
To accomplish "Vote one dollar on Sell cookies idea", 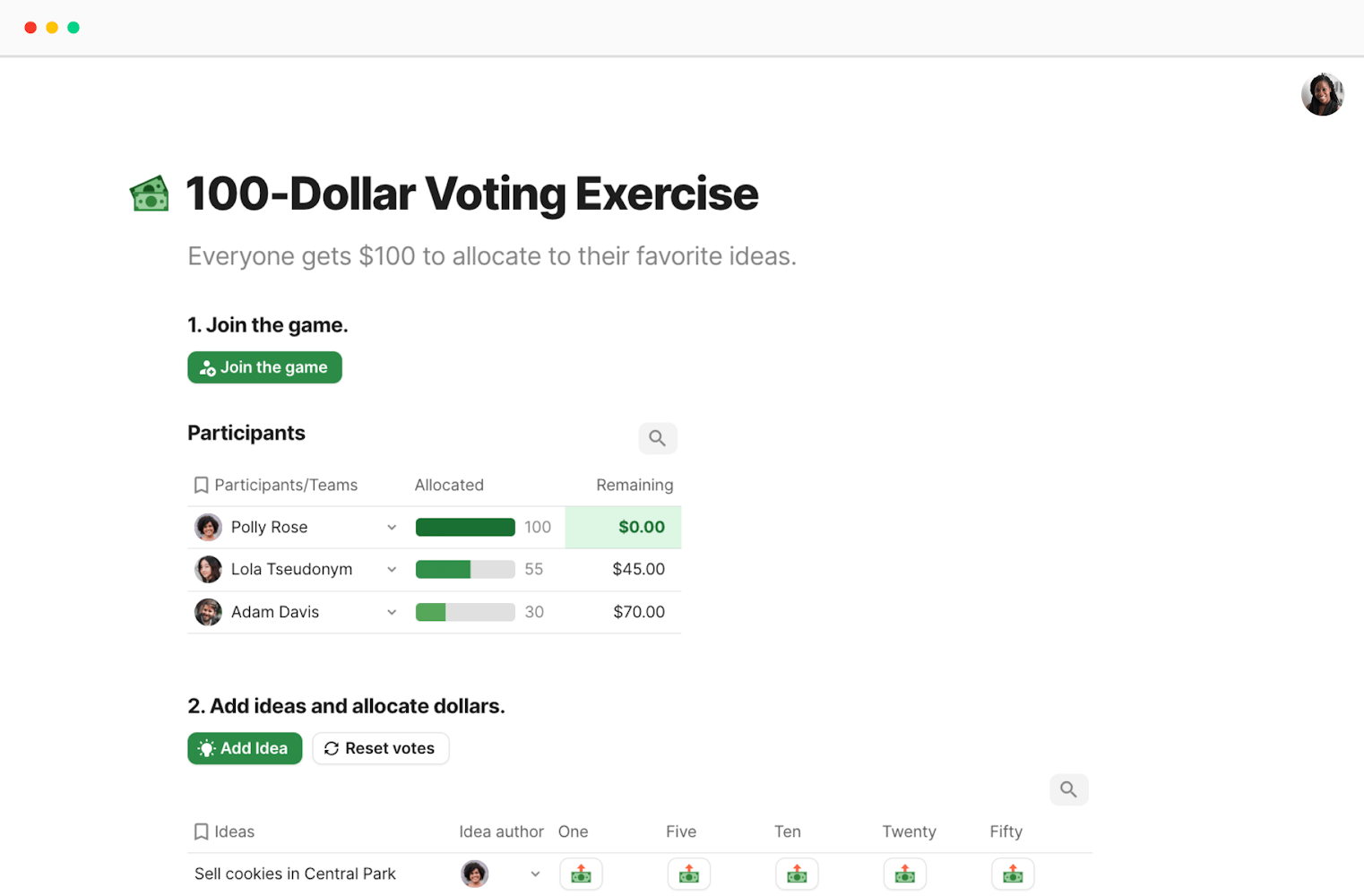I will click(581, 874).
